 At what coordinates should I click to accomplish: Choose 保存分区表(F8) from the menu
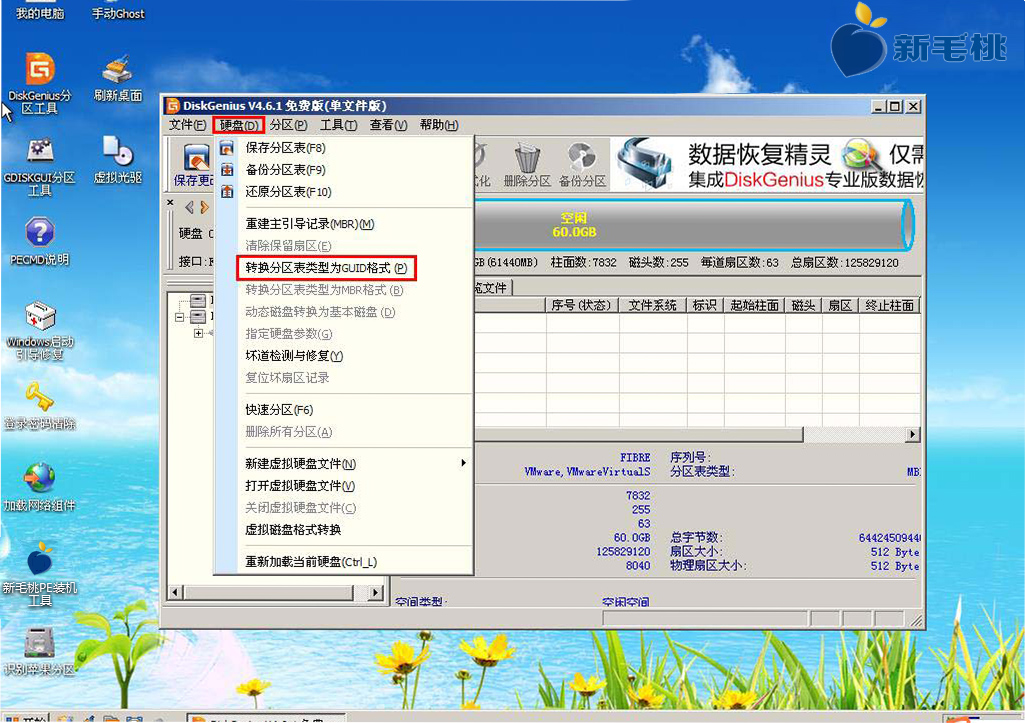344,148
